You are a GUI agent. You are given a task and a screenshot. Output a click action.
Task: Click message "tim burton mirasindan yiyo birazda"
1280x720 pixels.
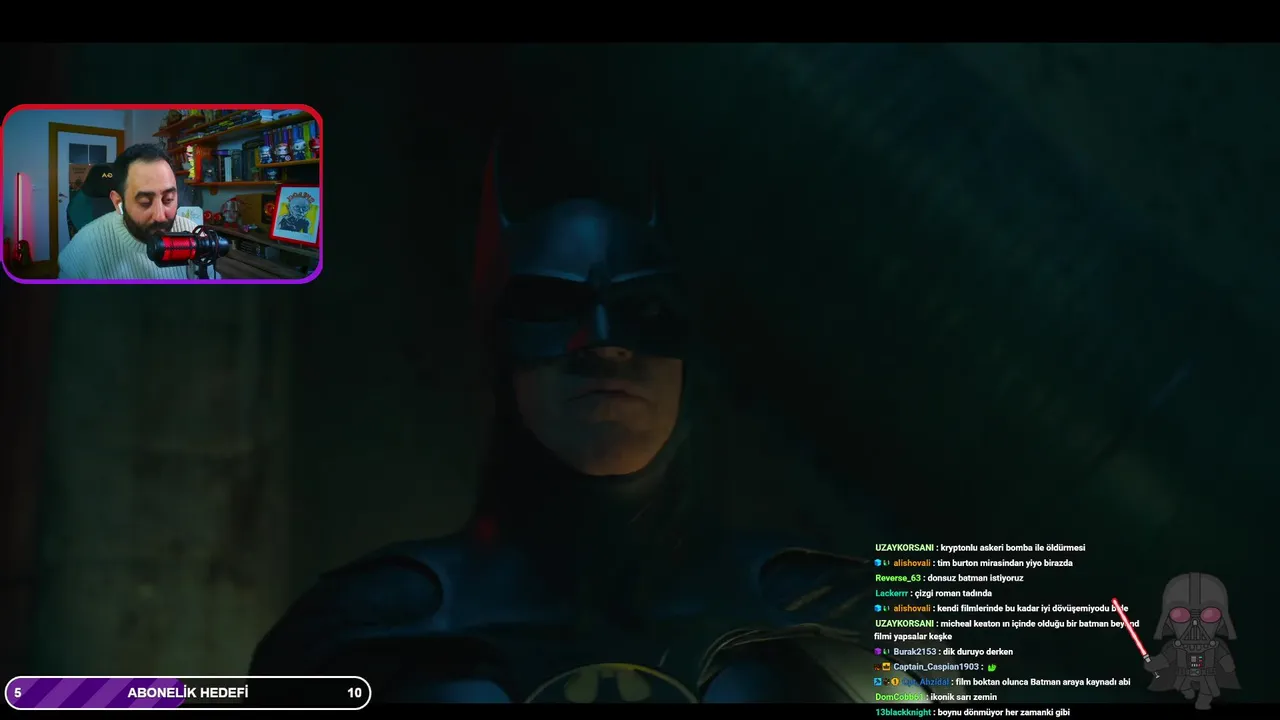pos(1005,563)
